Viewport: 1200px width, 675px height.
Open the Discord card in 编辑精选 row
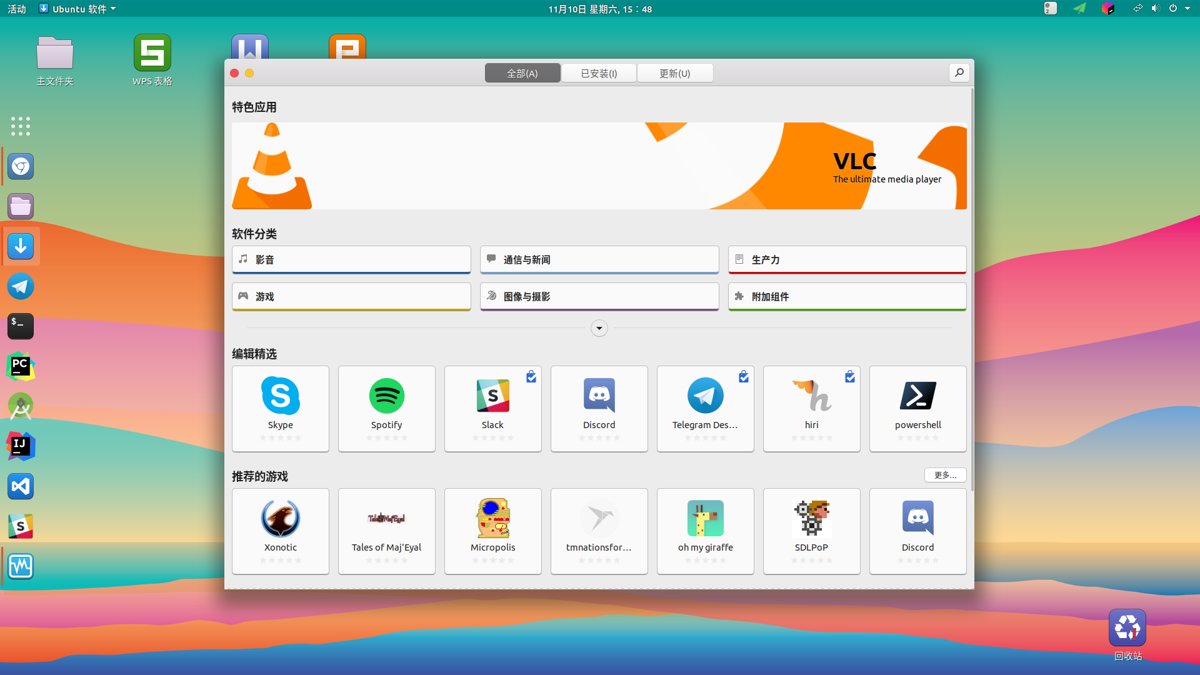coord(599,408)
